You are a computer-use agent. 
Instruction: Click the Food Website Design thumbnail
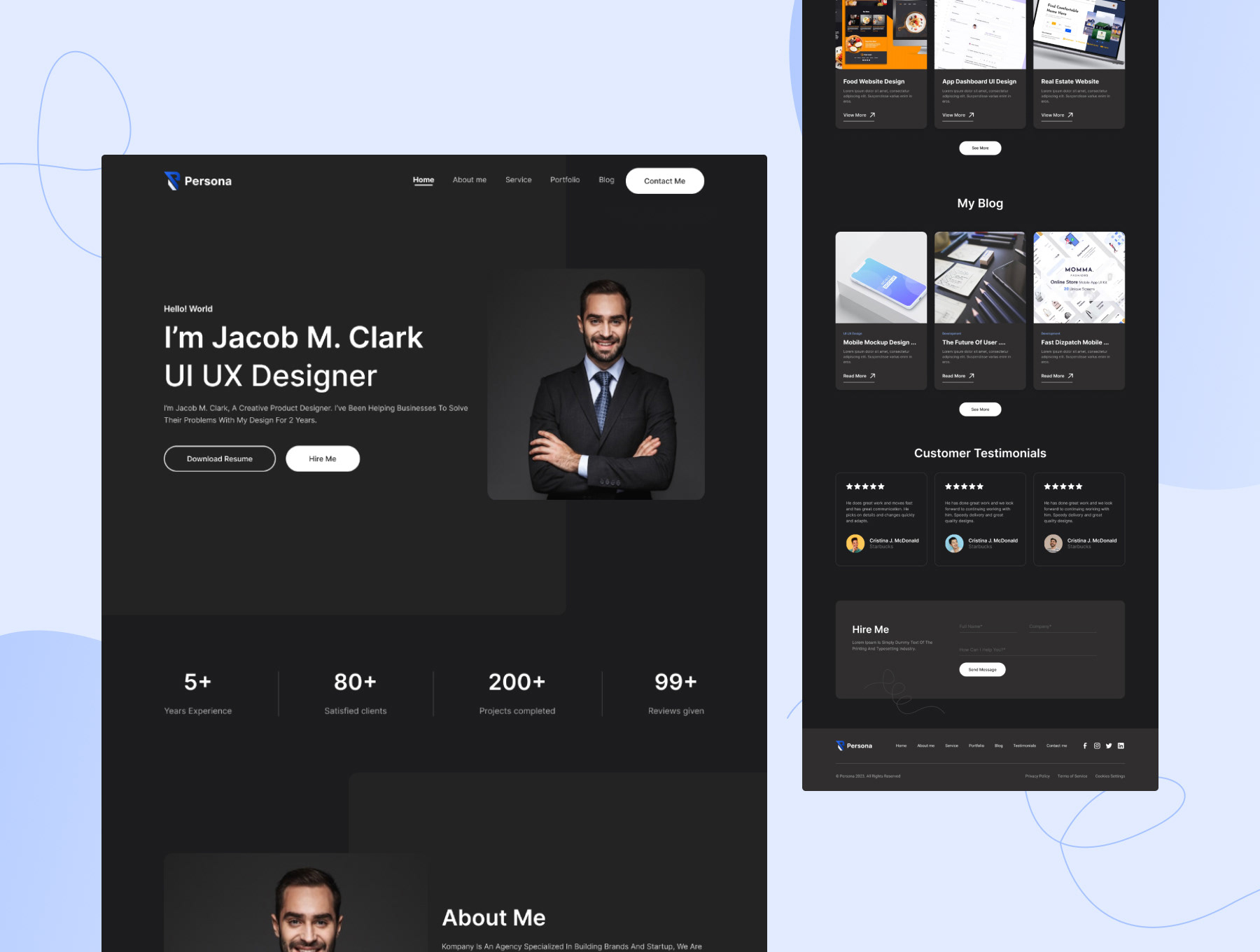point(881,34)
